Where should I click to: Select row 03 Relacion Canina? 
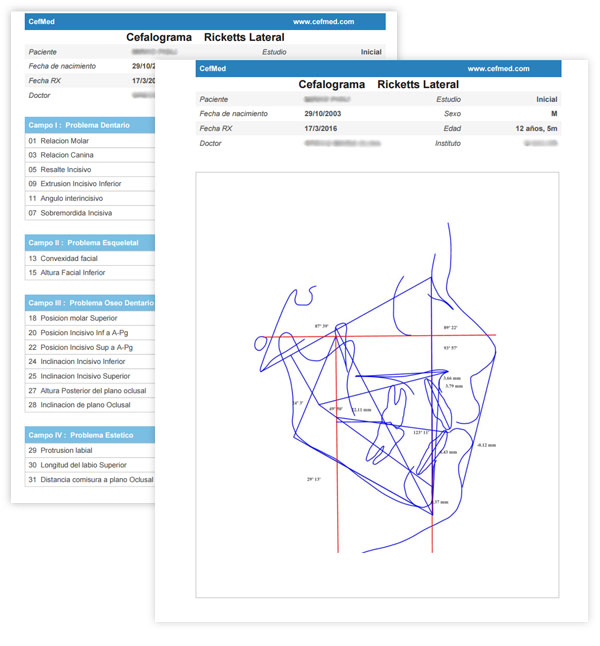90,155
